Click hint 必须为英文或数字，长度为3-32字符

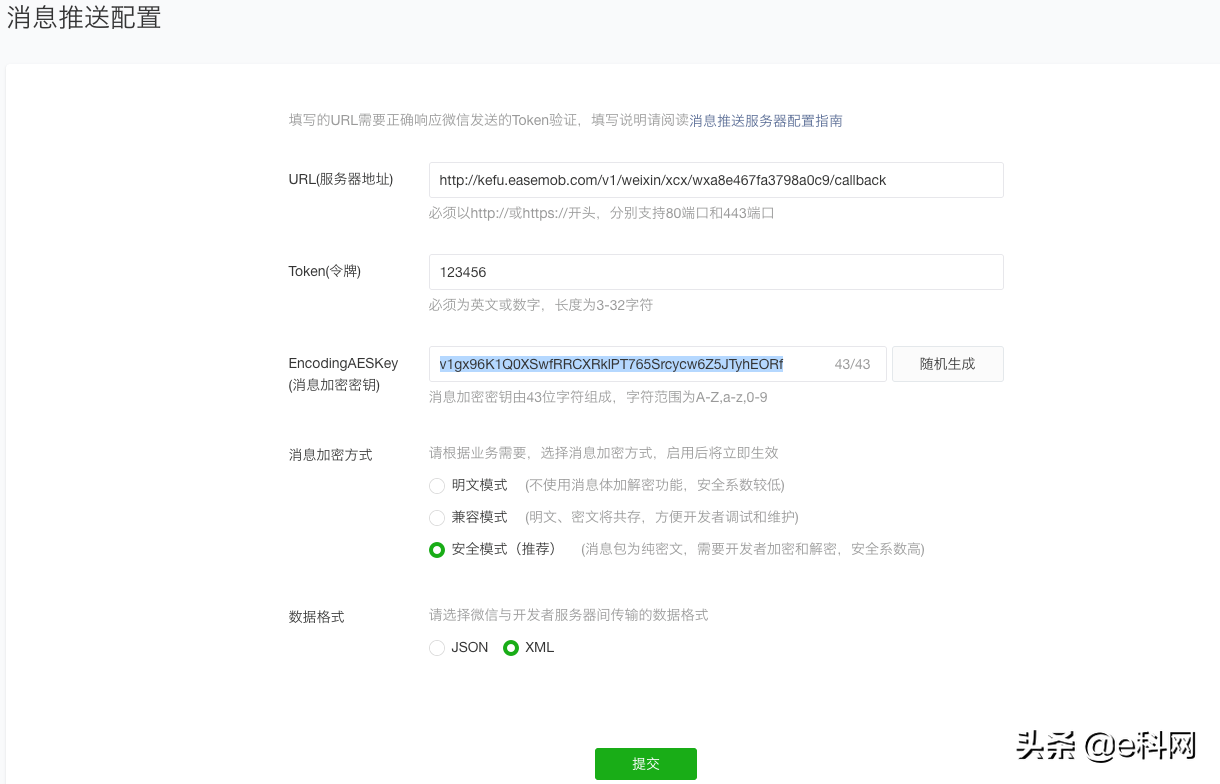point(541,305)
